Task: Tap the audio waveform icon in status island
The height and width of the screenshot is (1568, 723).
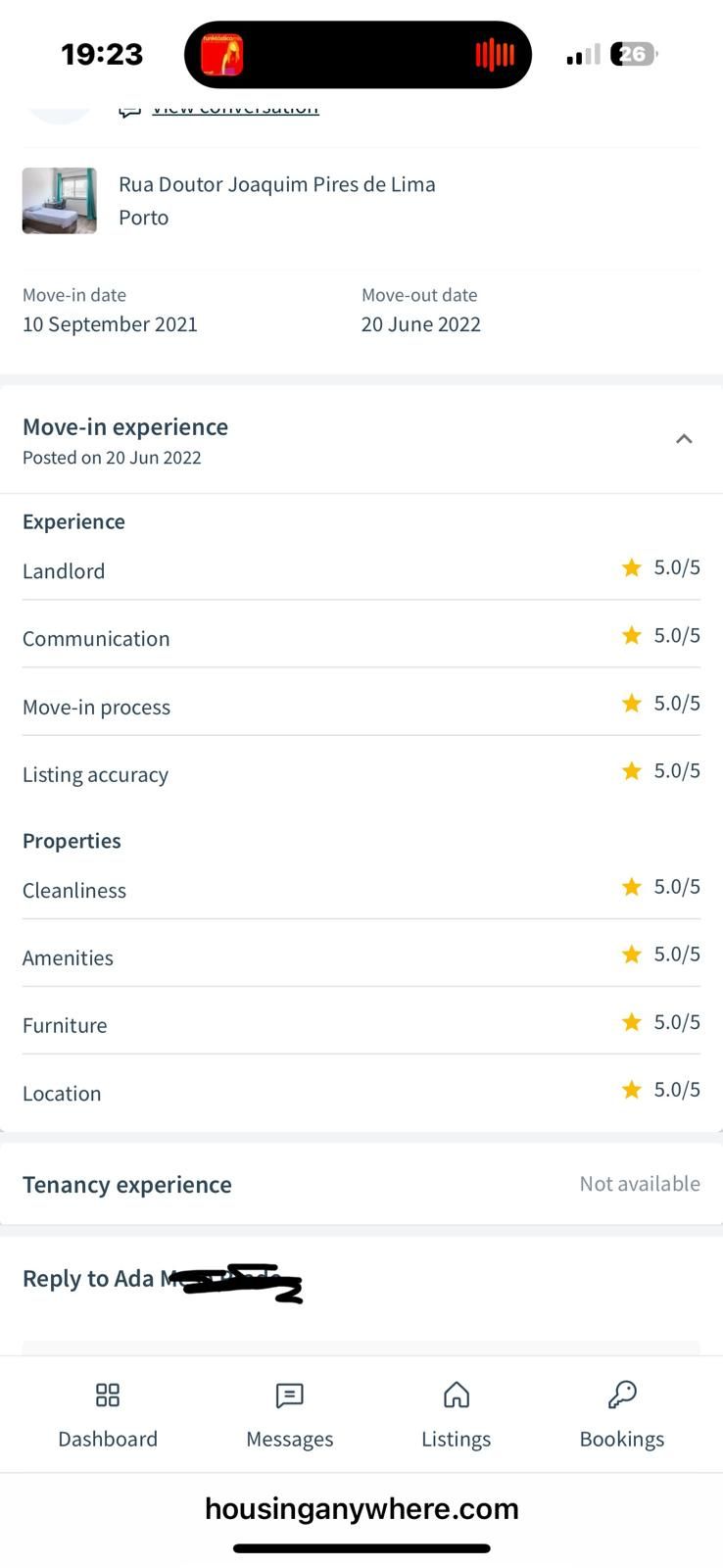Action: [x=495, y=55]
